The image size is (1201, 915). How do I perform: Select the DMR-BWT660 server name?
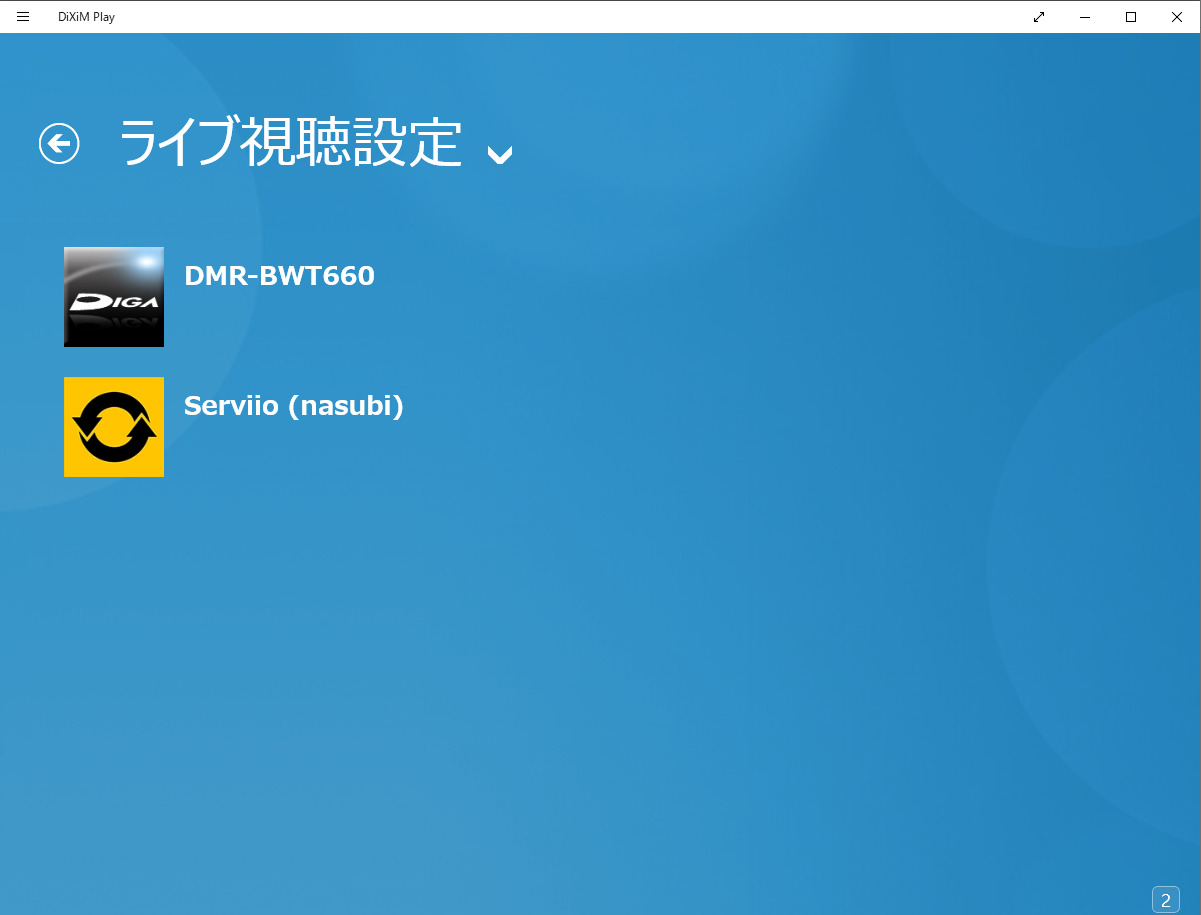tap(279, 276)
